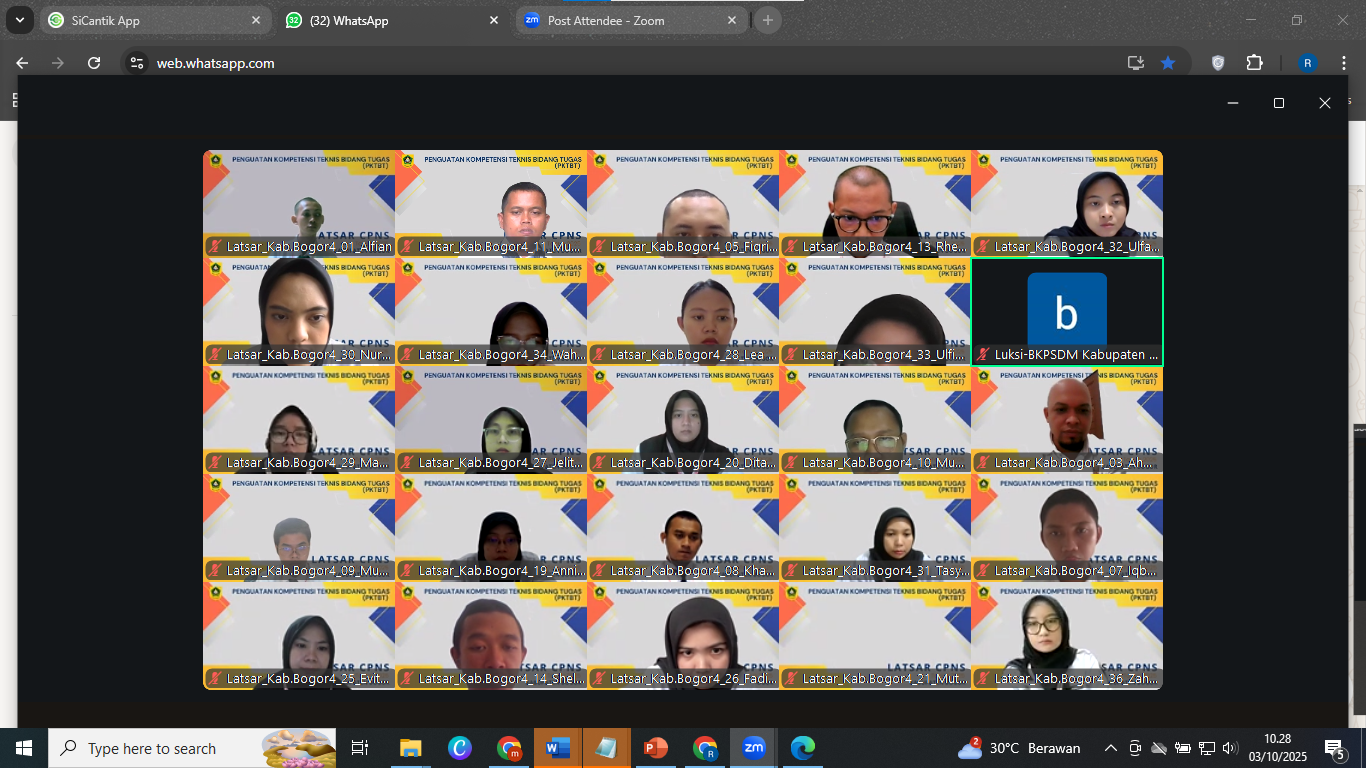The height and width of the screenshot is (768, 1366).
Task: Reload the WhatsApp Web page
Action: [x=94, y=63]
